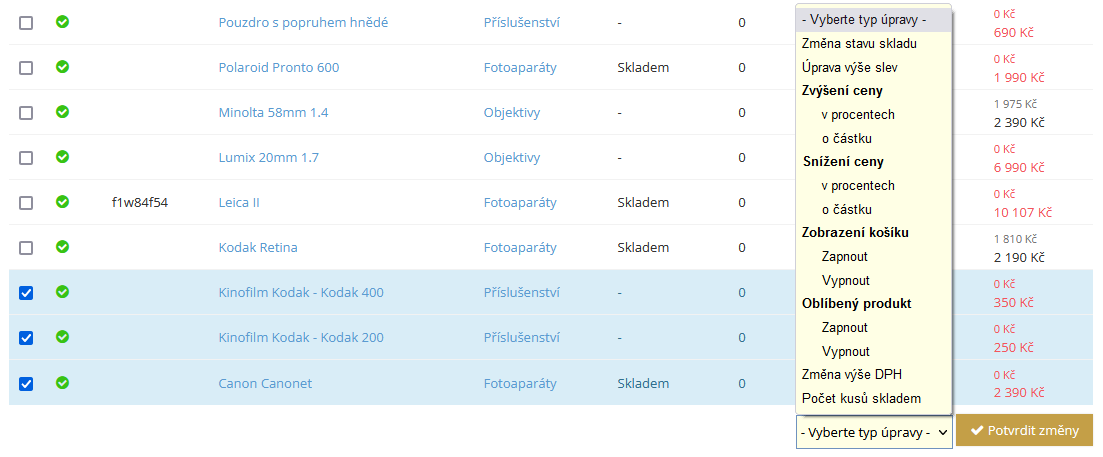Choose Změna stavu skladu option

[x=874, y=44]
